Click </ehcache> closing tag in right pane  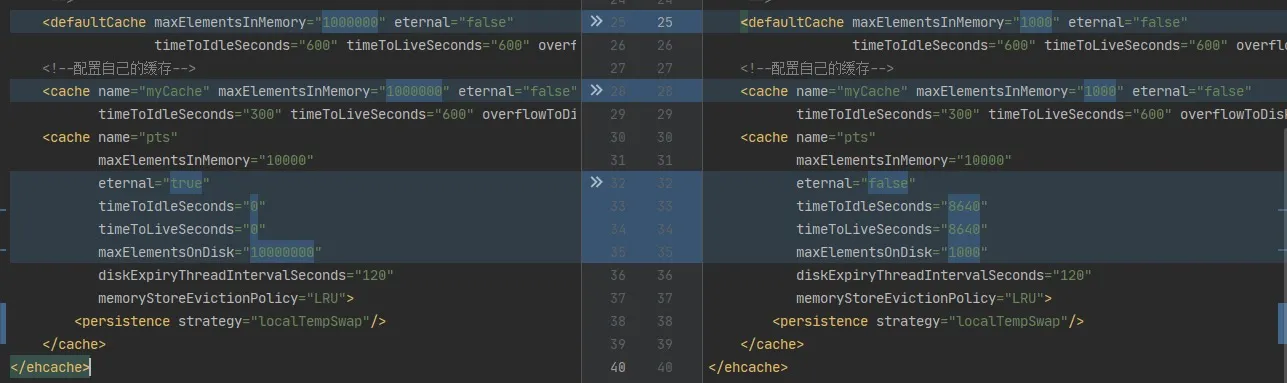coord(748,367)
